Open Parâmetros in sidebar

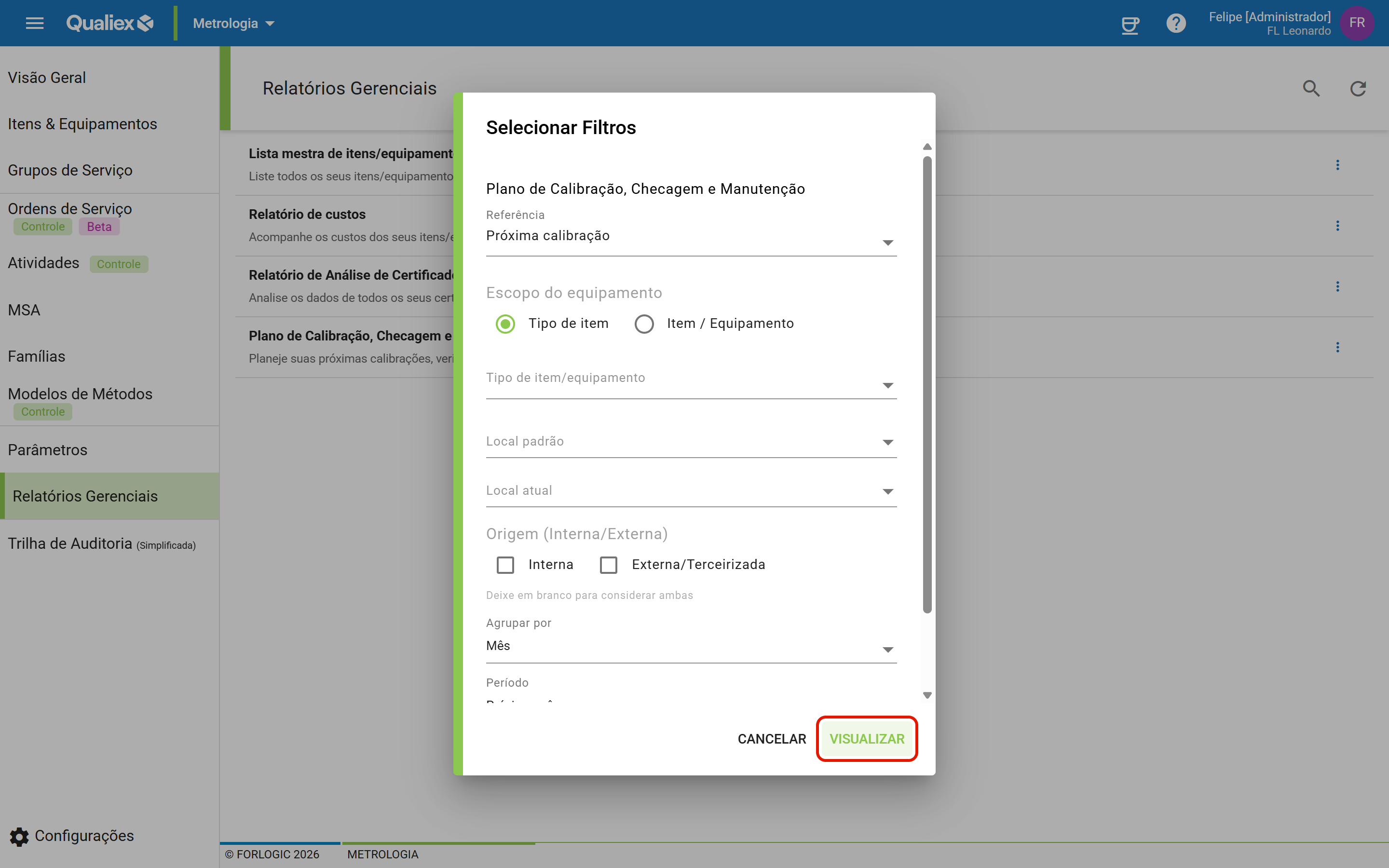click(109, 450)
